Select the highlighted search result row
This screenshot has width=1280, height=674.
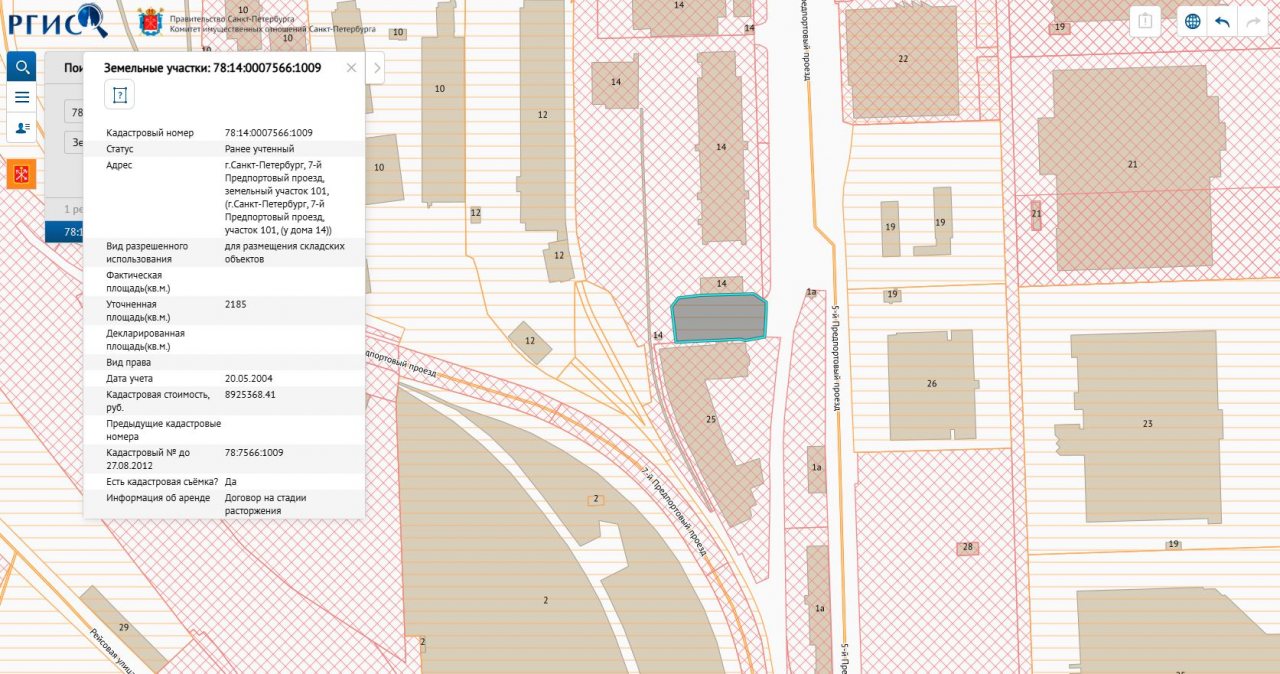pyautogui.click(x=63, y=231)
